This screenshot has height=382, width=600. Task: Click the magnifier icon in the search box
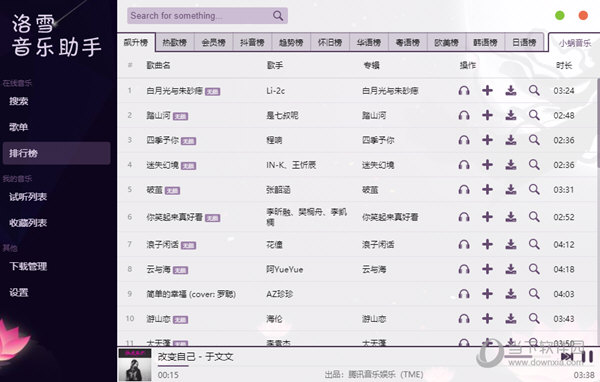278,16
